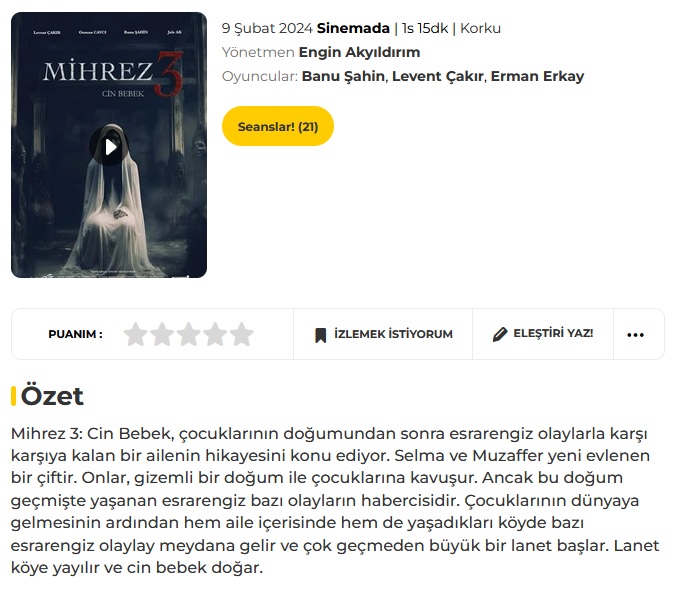Rate the movie three stars
The width and height of the screenshot is (681, 596).
coord(188,334)
